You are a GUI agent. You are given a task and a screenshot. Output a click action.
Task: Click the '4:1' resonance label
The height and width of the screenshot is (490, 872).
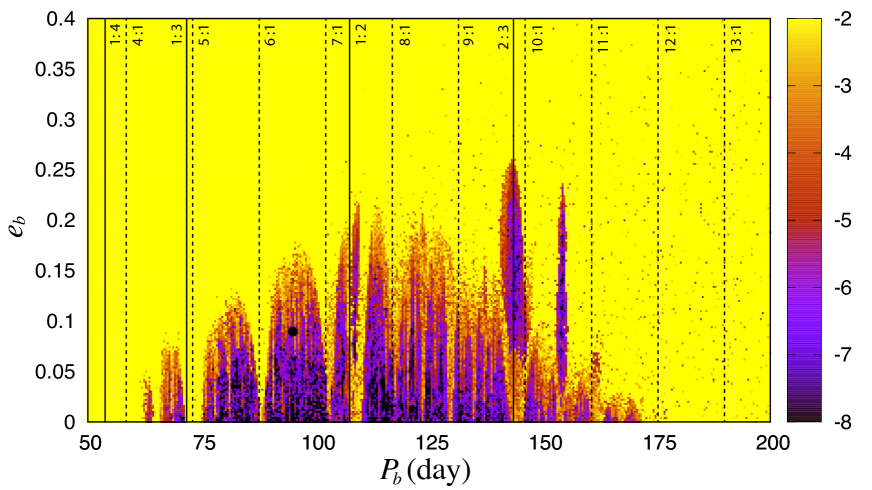tap(137, 34)
